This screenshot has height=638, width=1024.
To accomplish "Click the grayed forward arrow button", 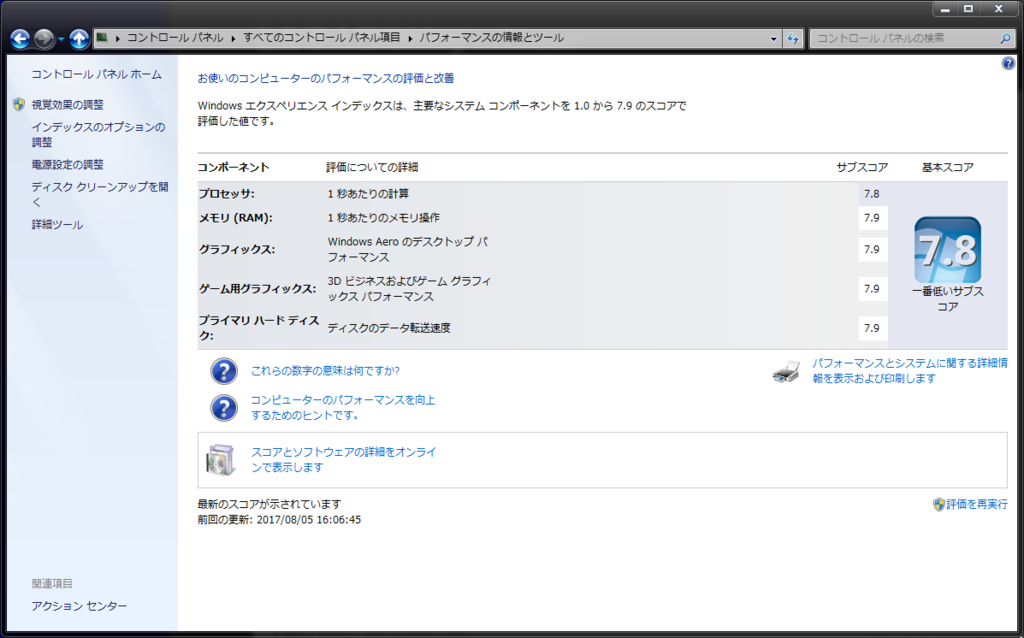I will click(x=44, y=39).
